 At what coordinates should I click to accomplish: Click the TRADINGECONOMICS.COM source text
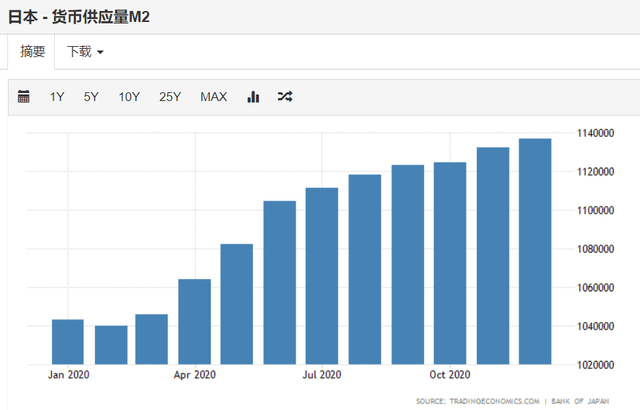[482, 399]
